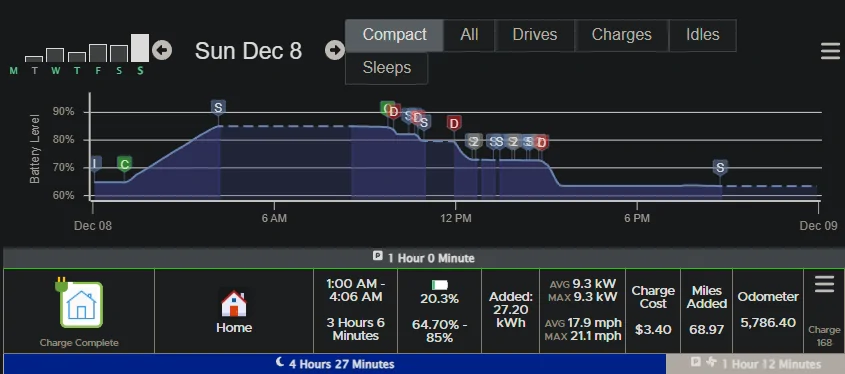
Task: Click the 12 PM label on the time axis
Action: click(x=455, y=218)
